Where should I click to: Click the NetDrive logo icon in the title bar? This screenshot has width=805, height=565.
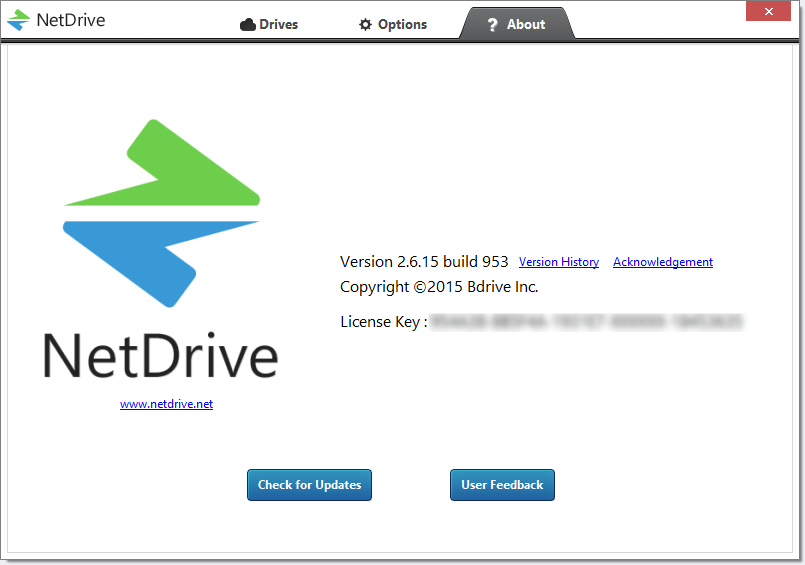pyautogui.click(x=18, y=20)
